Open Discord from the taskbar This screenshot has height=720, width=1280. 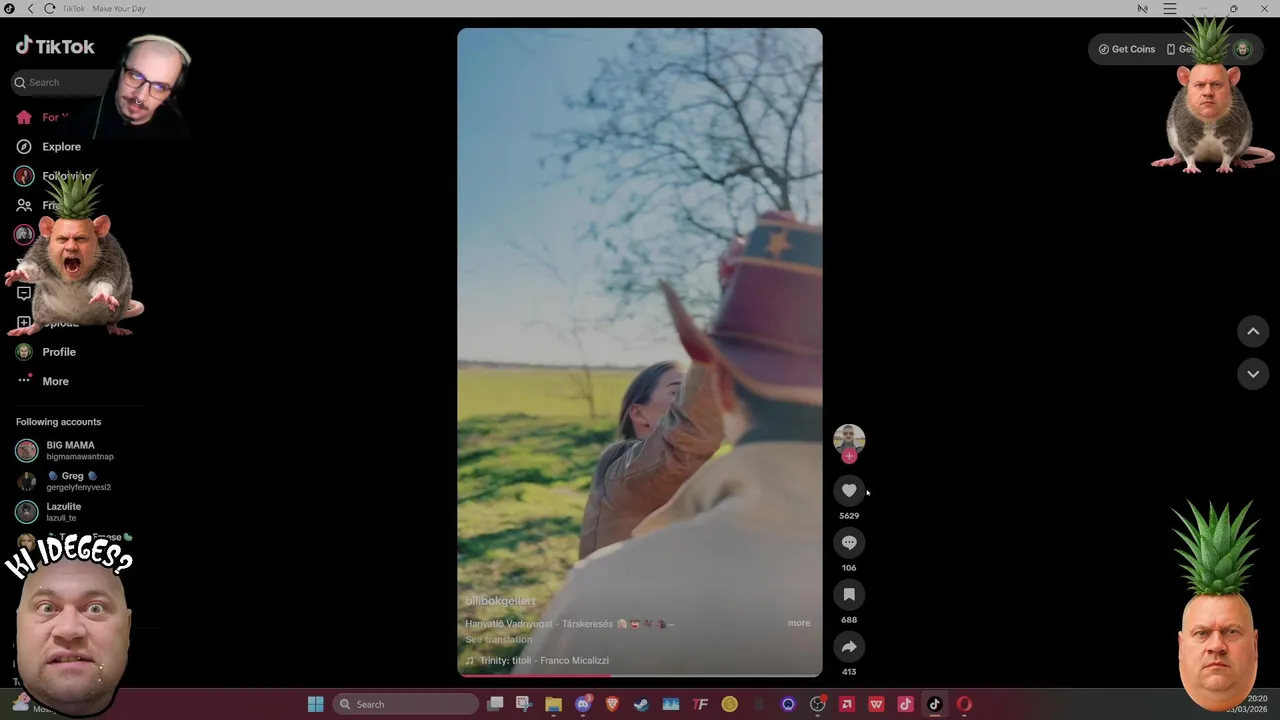coord(583,704)
